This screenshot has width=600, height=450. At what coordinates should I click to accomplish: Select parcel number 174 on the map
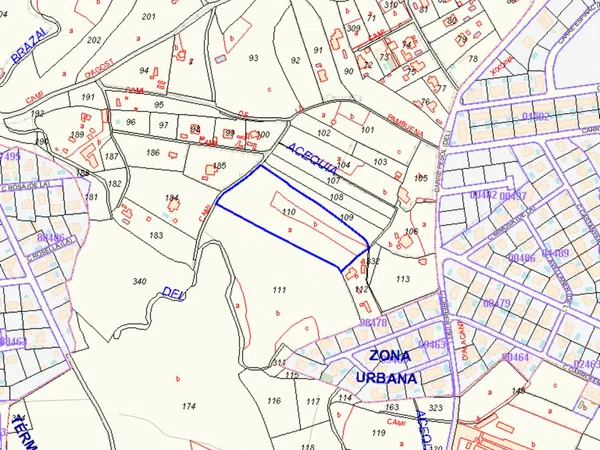189,406
